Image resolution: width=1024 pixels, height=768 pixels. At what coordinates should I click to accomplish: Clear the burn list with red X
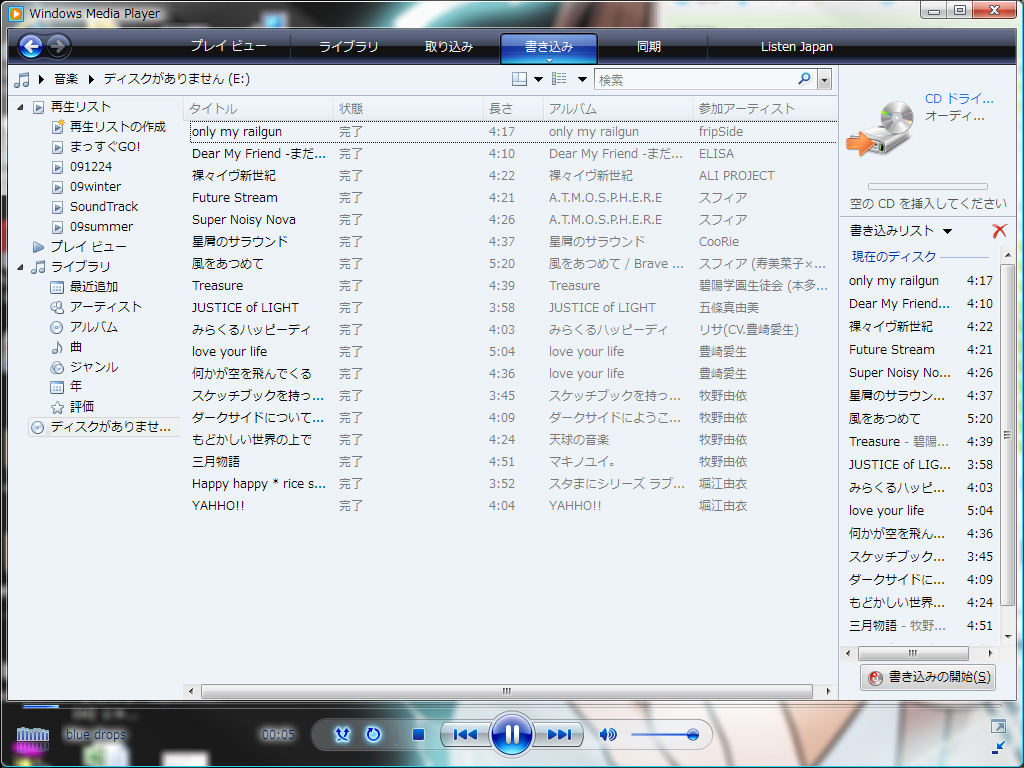click(x=999, y=231)
